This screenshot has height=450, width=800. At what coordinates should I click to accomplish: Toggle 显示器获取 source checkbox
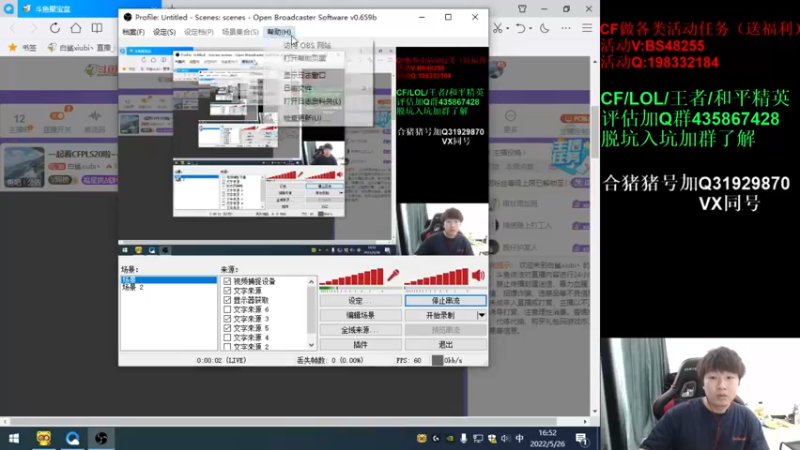[x=227, y=300]
